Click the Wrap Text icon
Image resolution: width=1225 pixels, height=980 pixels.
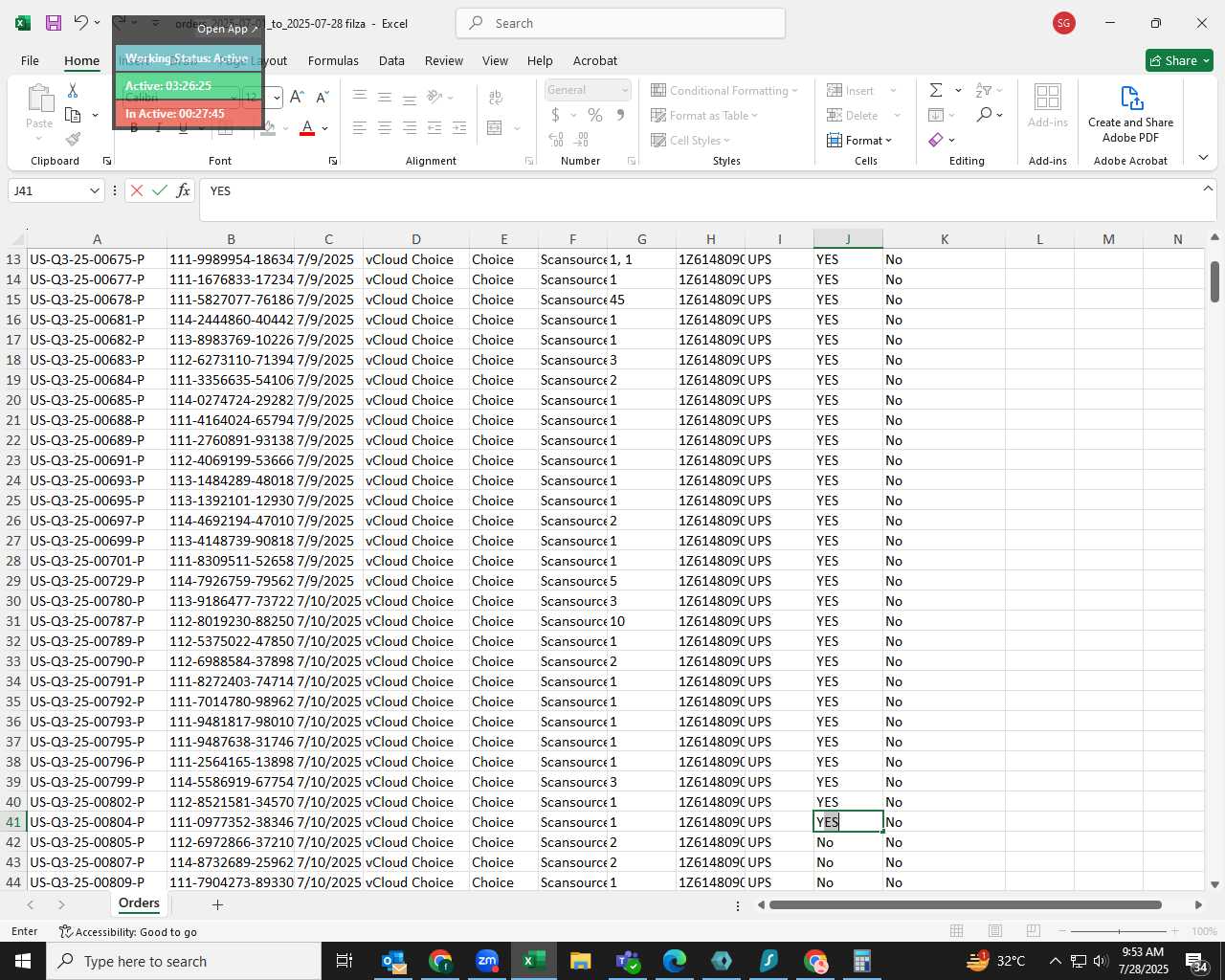point(496,97)
